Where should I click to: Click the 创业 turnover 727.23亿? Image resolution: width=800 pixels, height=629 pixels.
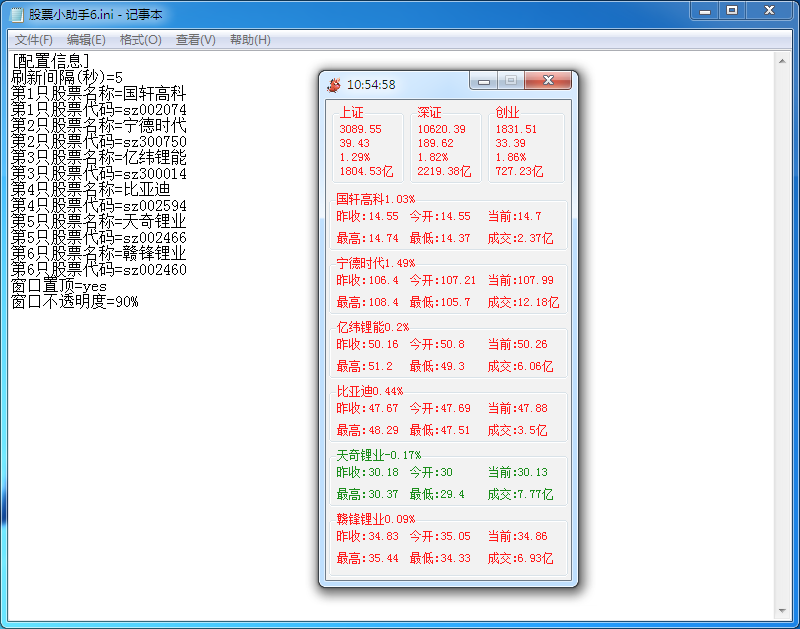(x=519, y=171)
